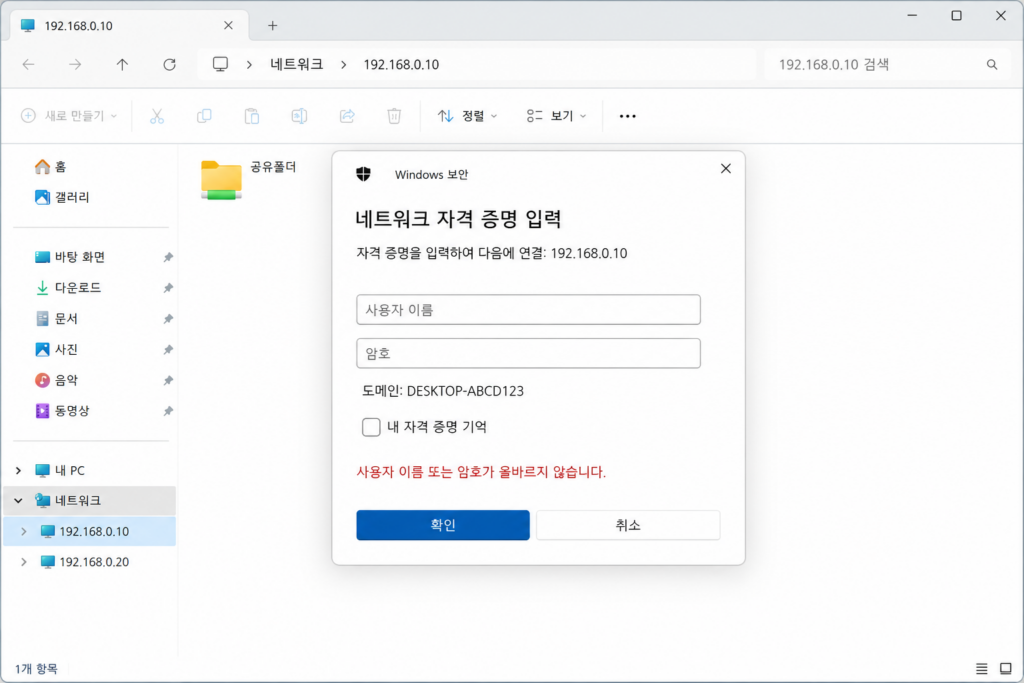Close the 192.168.0.10 tab
Screen dimensions: 1024x683
pos(228,25)
